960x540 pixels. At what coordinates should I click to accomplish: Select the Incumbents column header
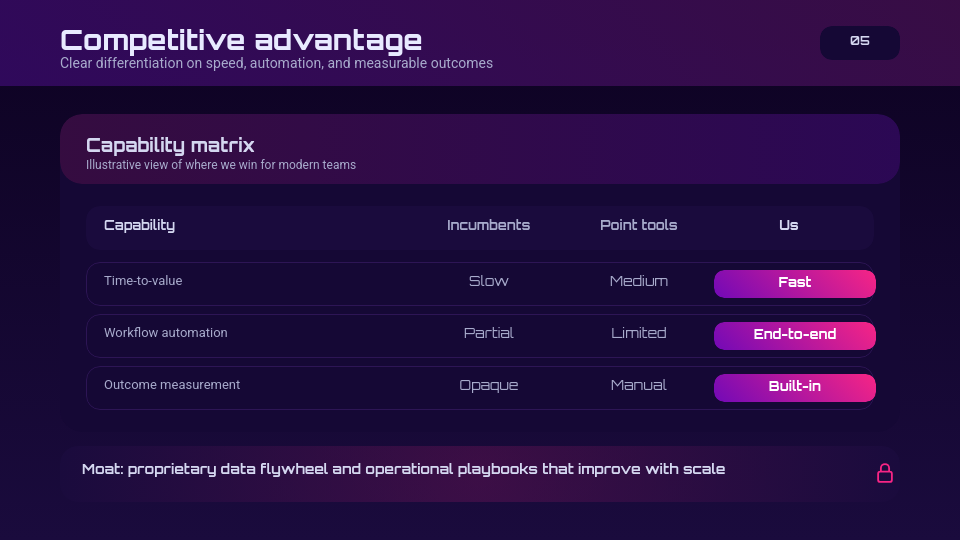click(x=488, y=225)
